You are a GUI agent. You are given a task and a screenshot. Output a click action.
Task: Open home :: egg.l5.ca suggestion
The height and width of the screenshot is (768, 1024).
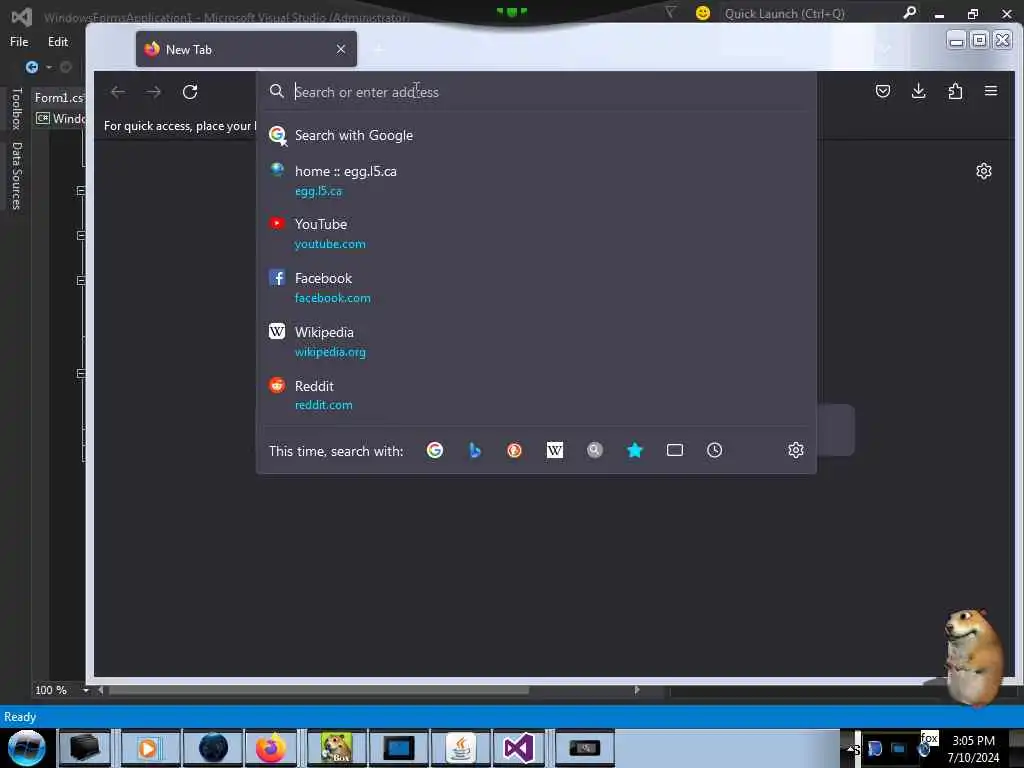(x=536, y=180)
